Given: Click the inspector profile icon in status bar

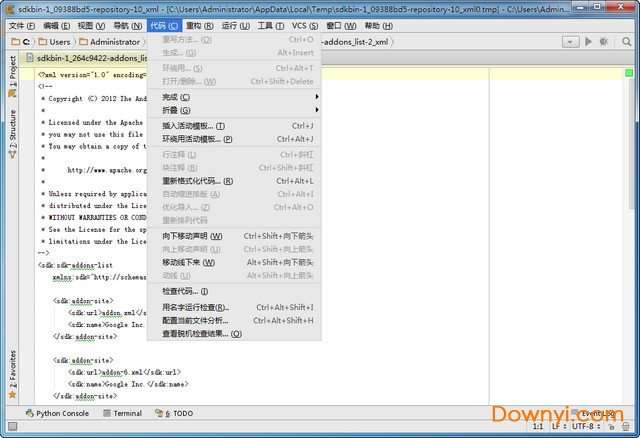Looking at the screenshot, I should [x=626, y=427].
